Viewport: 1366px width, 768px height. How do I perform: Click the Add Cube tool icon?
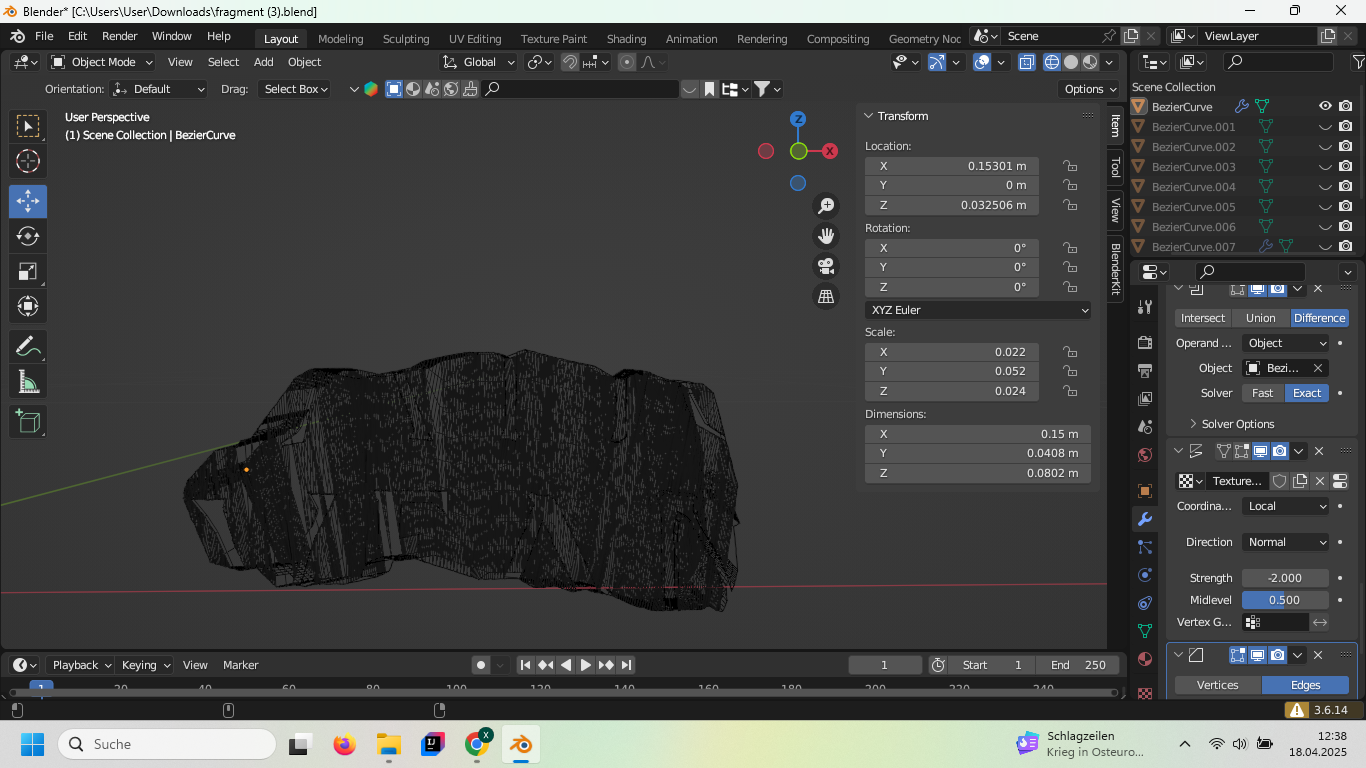(28, 421)
